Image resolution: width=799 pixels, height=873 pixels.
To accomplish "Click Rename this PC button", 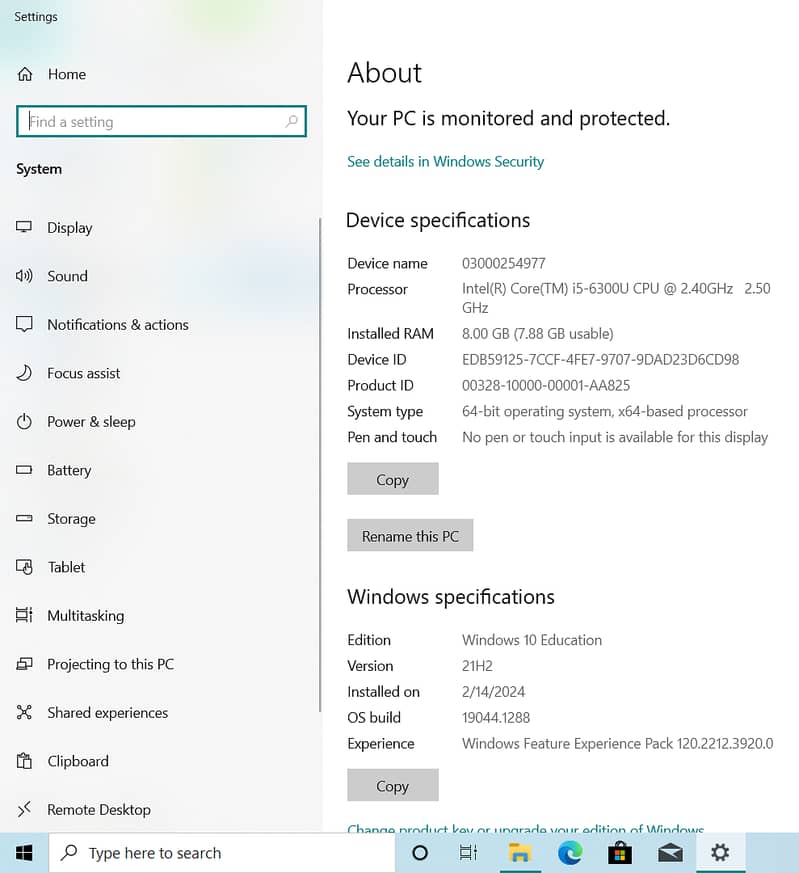I will (x=410, y=536).
